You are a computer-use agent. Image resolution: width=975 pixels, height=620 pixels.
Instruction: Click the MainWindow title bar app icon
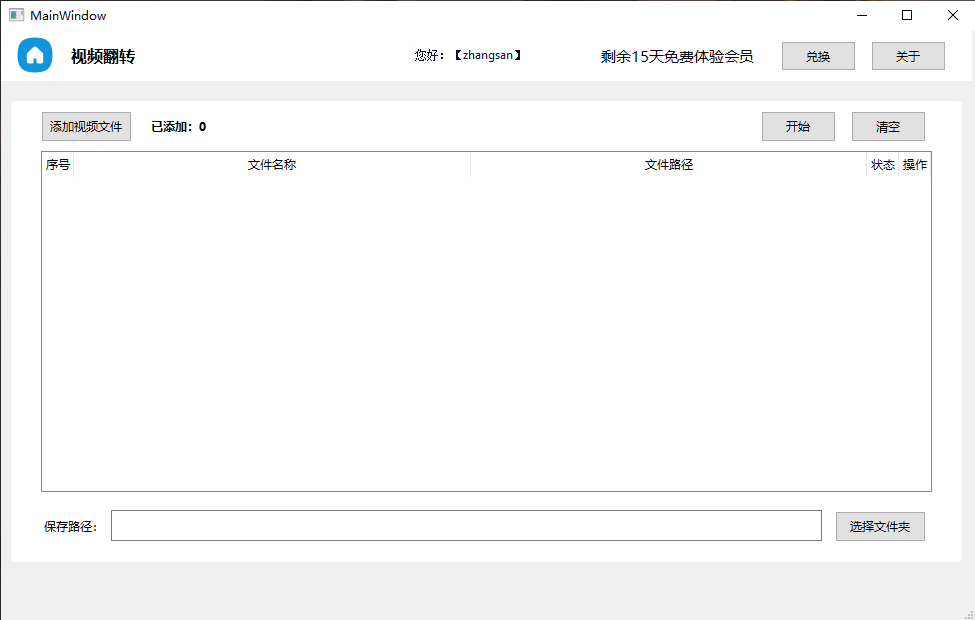16,15
